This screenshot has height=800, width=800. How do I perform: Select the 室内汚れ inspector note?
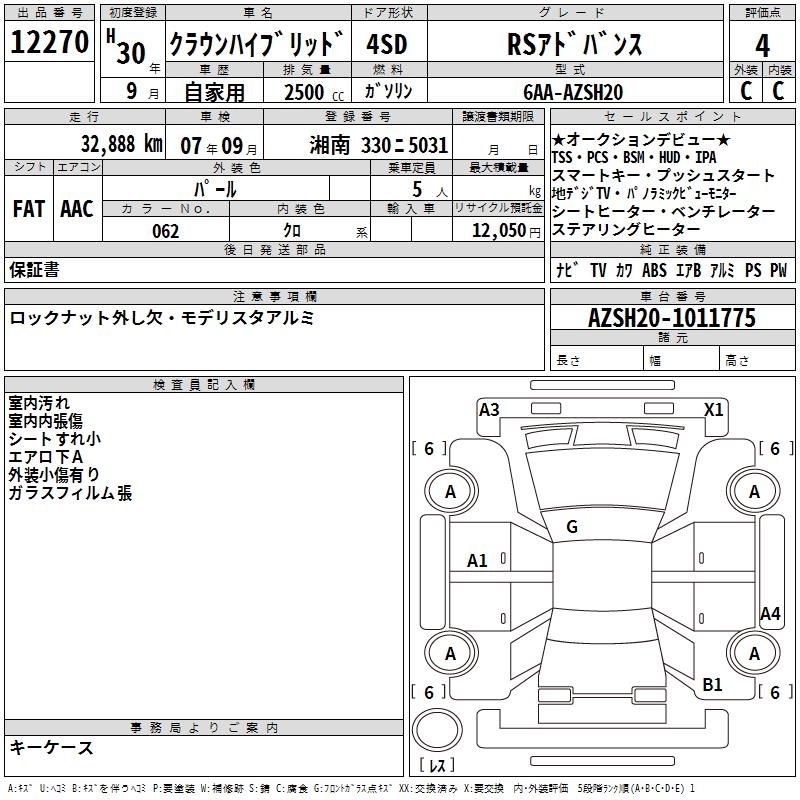pos(39,403)
